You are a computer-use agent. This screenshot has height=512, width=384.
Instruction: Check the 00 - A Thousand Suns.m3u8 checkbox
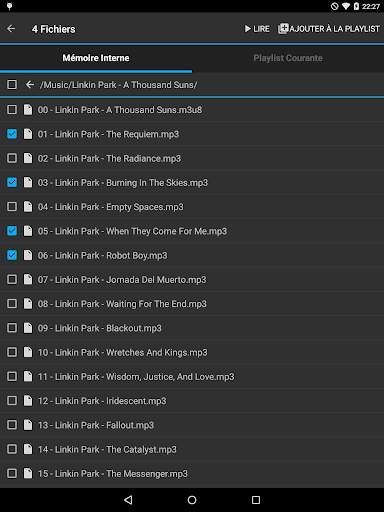click(12, 110)
